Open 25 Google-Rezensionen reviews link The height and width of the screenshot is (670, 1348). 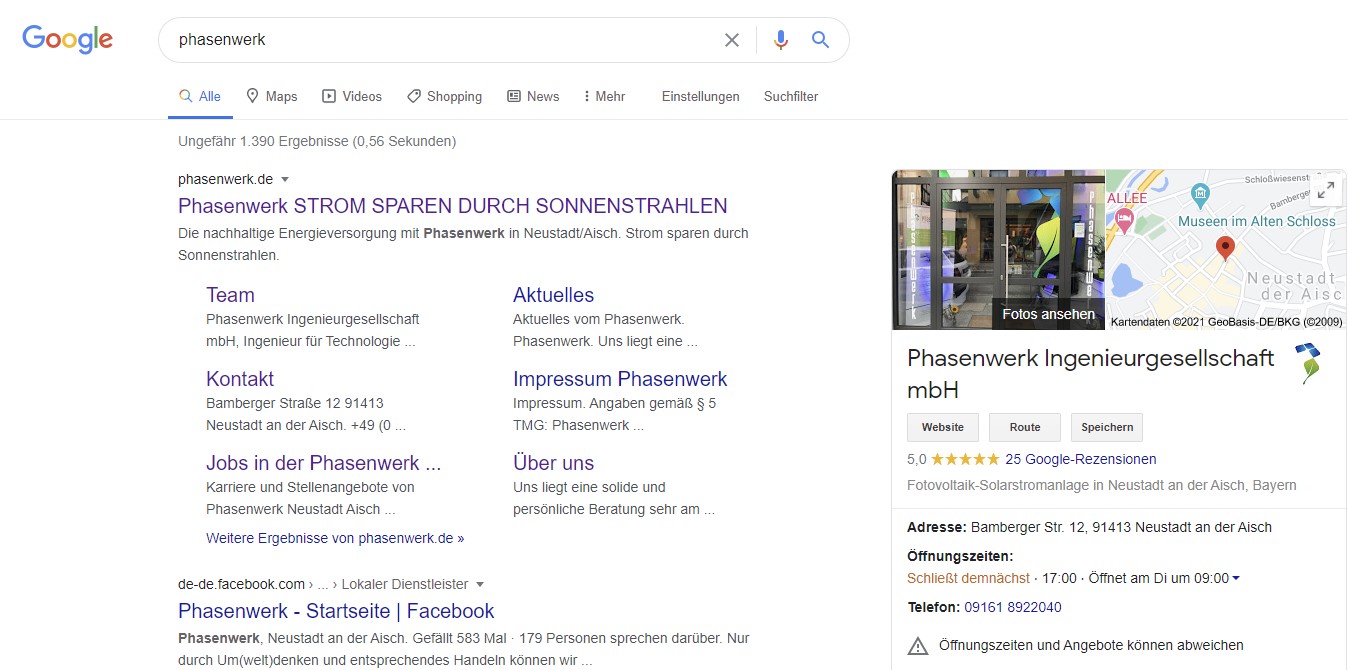(x=1080, y=459)
